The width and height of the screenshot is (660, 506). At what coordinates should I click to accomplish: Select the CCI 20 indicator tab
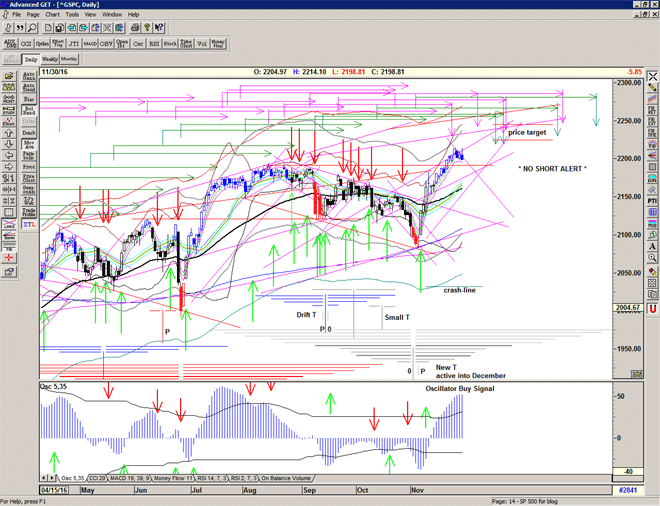99,478
